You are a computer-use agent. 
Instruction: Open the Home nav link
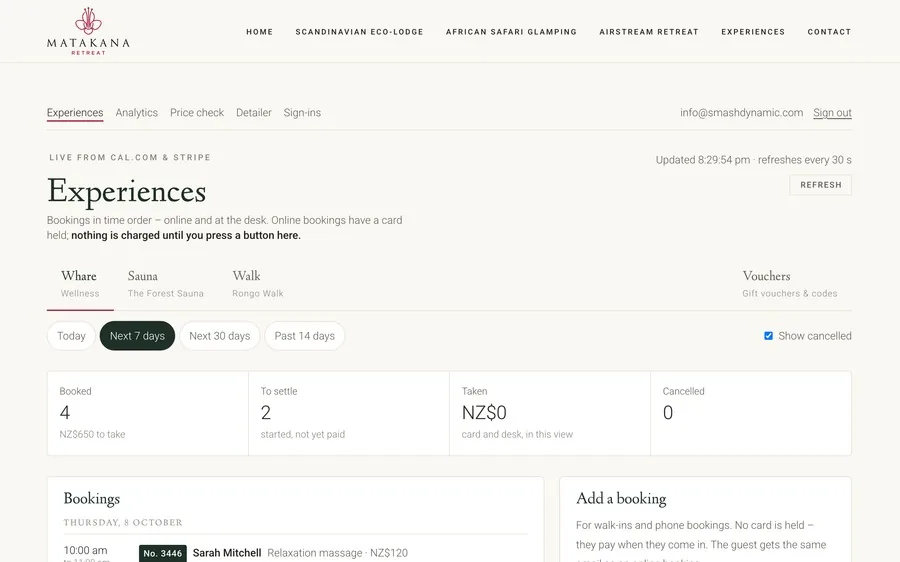259,32
